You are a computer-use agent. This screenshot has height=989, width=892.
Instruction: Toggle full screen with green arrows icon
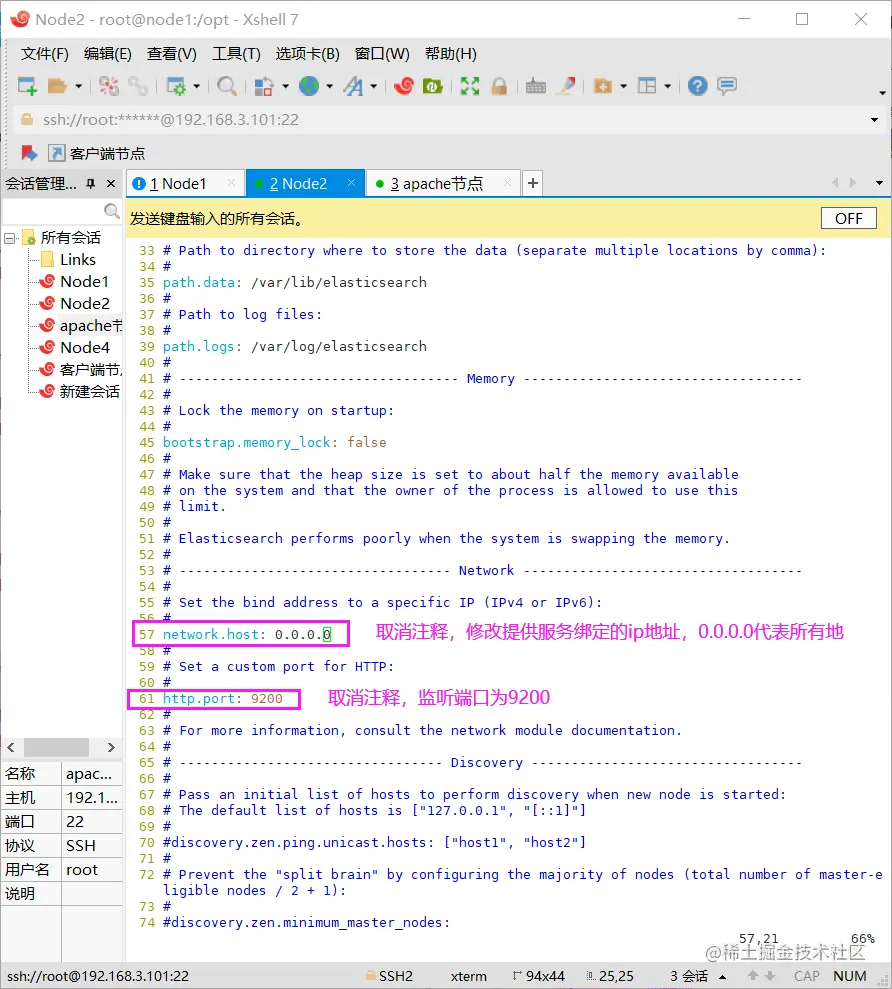pyautogui.click(x=469, y=86)
